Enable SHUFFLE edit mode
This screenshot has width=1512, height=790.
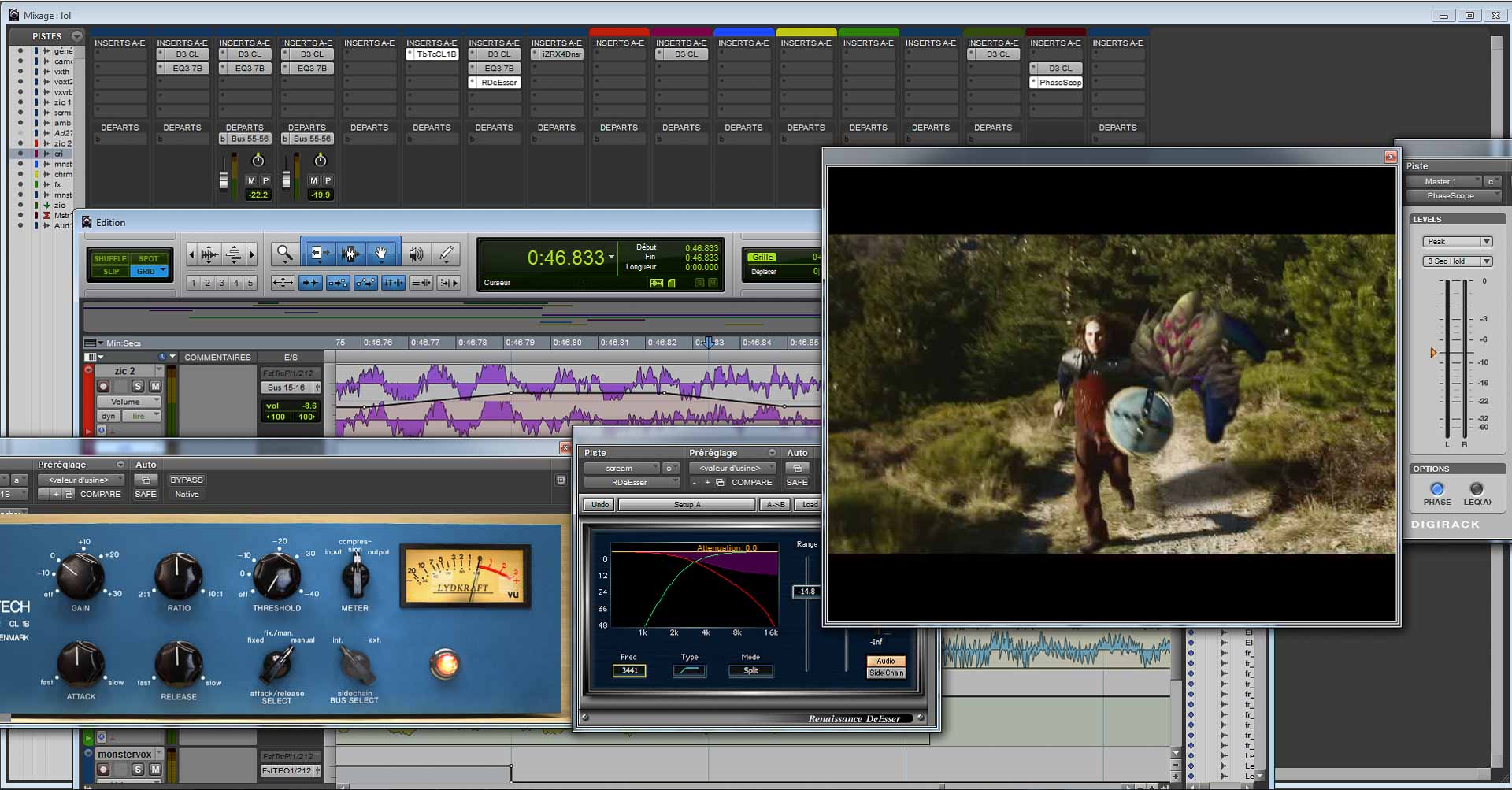click(109, 258)
